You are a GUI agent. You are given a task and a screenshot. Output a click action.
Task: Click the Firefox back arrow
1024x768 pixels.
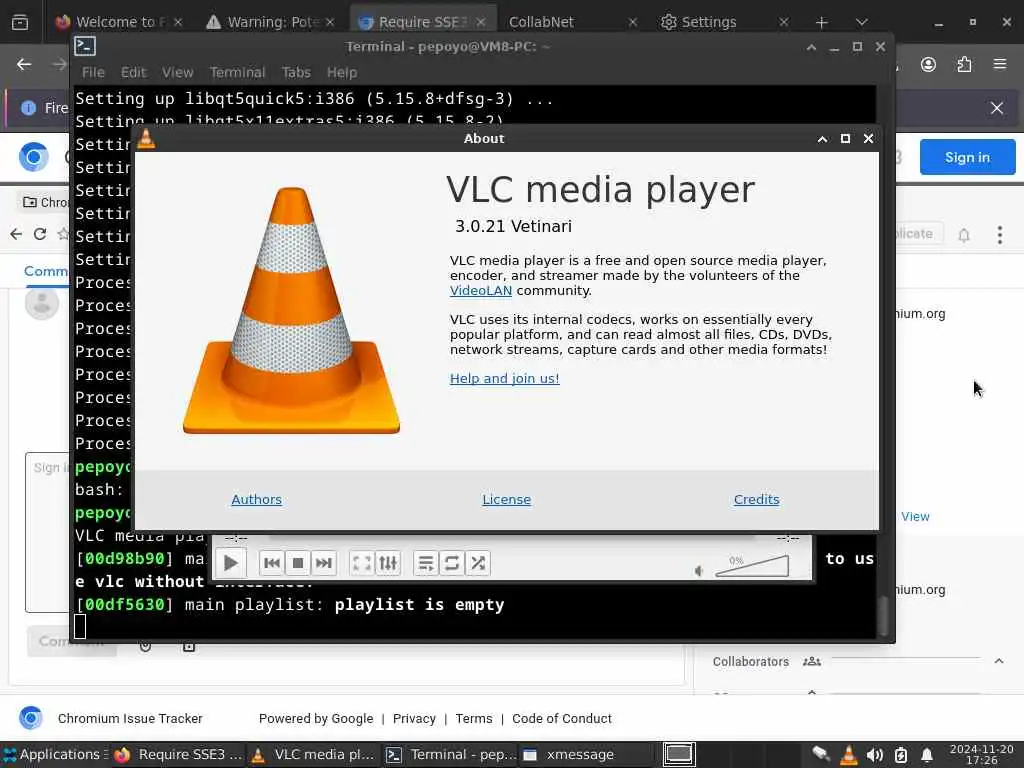24,64
